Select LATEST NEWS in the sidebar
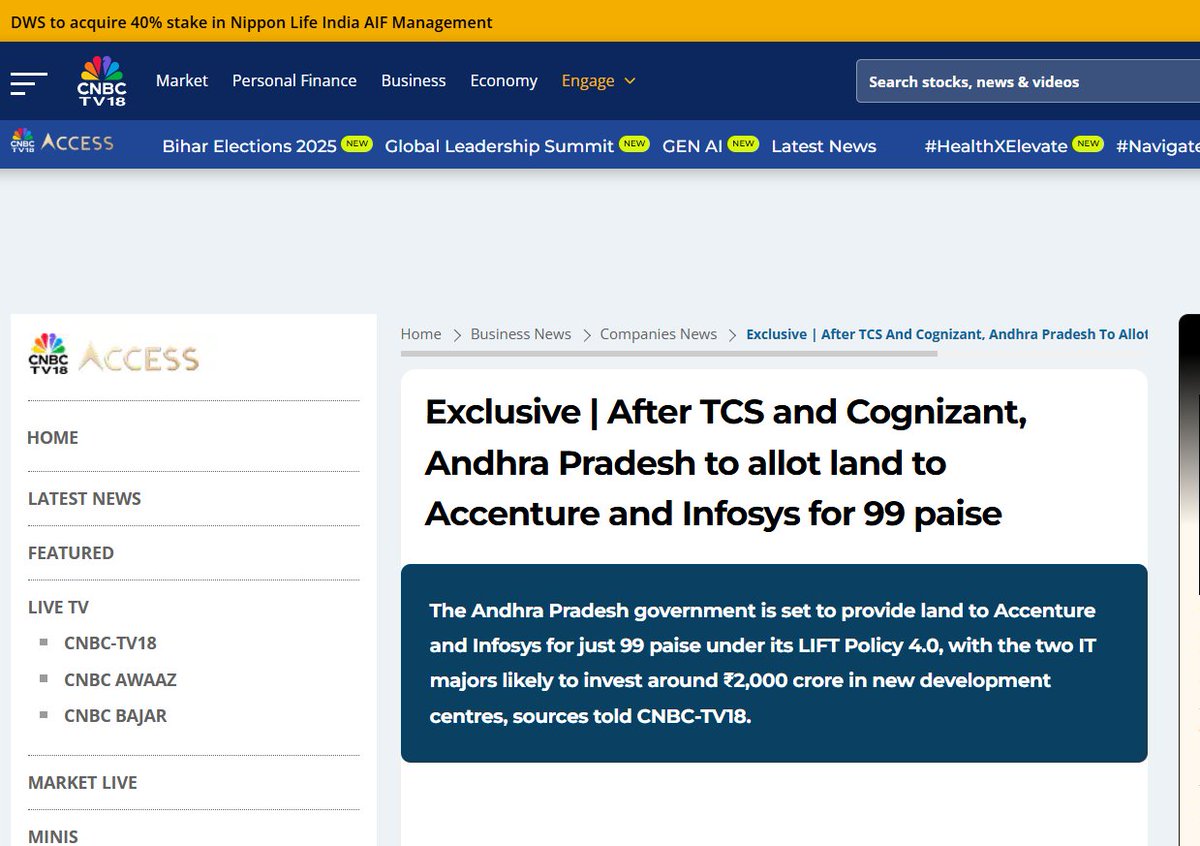Screen dimensions: 1200x846 85,499
